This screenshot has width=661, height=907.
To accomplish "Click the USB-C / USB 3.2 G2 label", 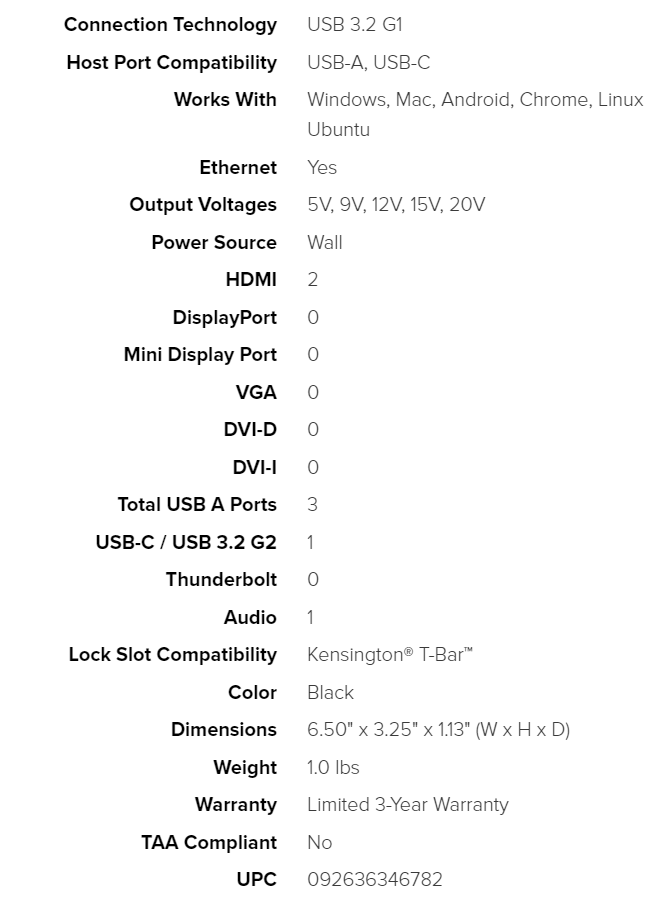I will pos(186,543).
